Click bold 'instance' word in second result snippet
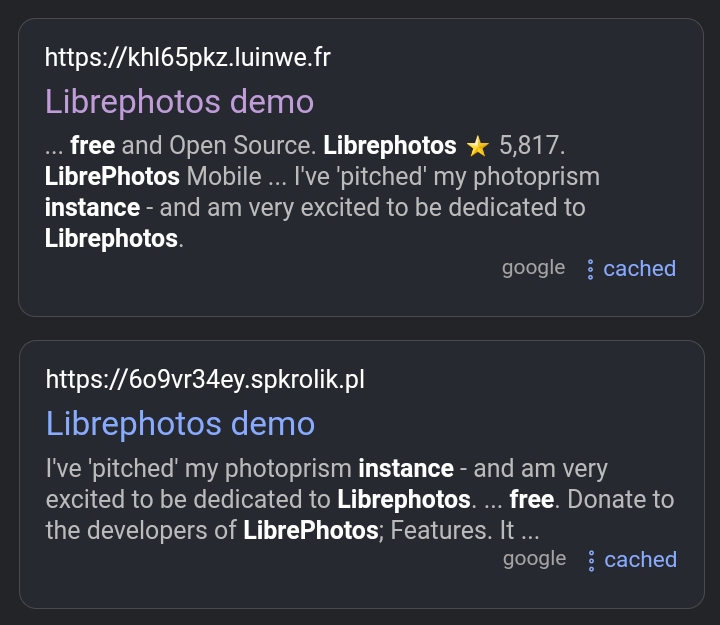The image size is (720, 625). click(x=406, y=468)
